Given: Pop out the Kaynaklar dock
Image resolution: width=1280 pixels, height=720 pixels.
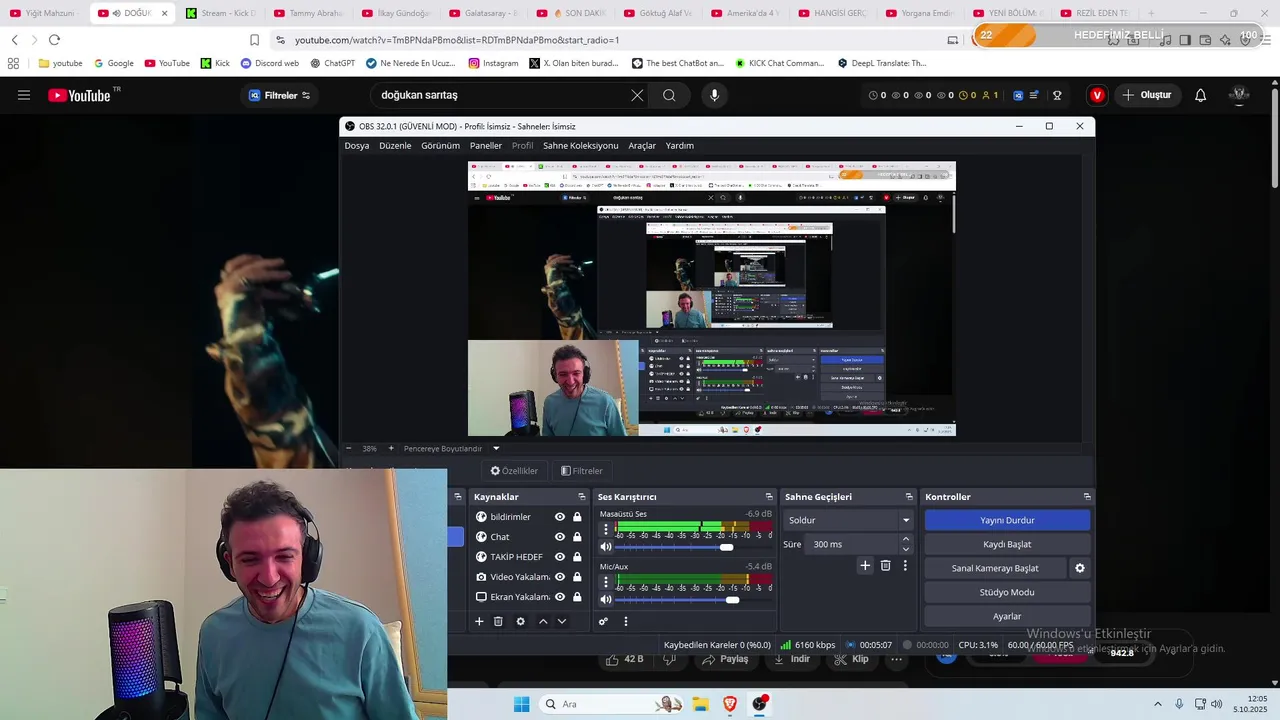Looking at the screenshot, I should 582,497.
